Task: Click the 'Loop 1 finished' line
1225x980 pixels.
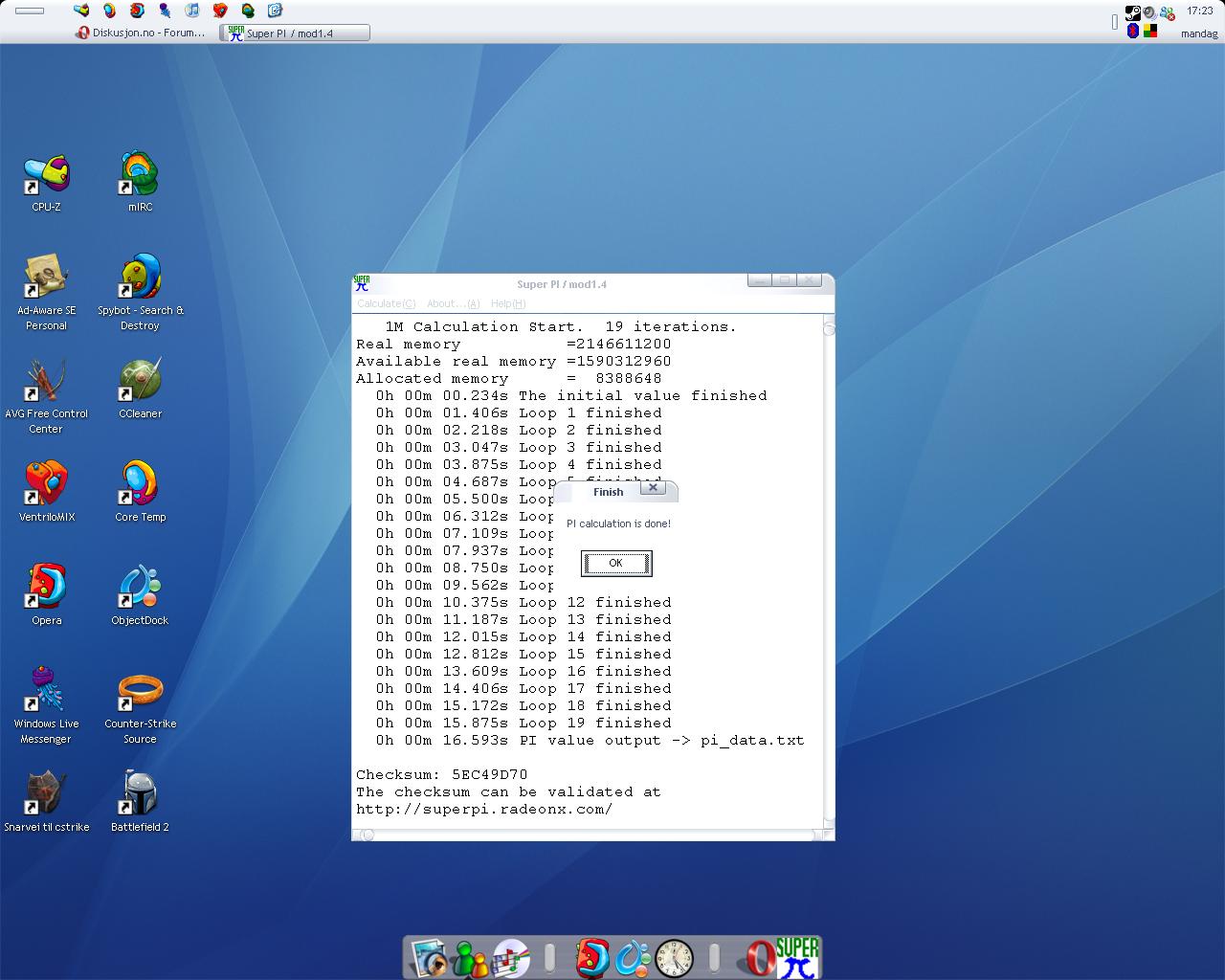Action: [519, 413]
